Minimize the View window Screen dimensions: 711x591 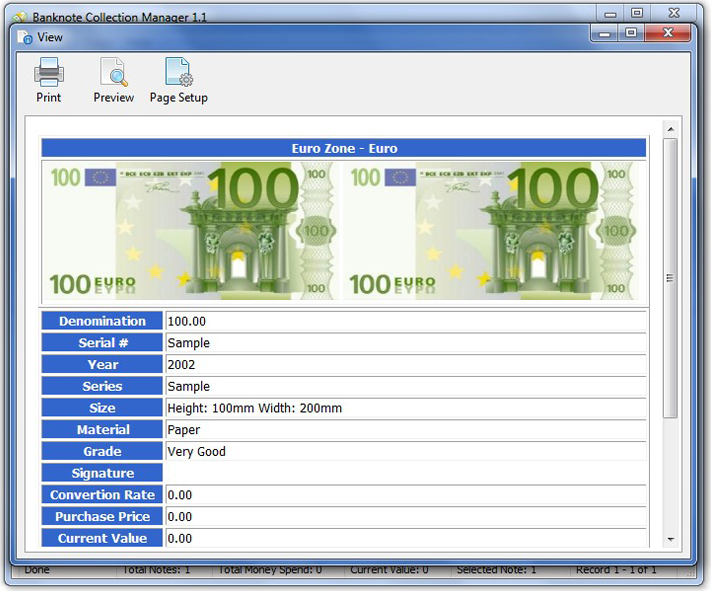tap(603, 33)
